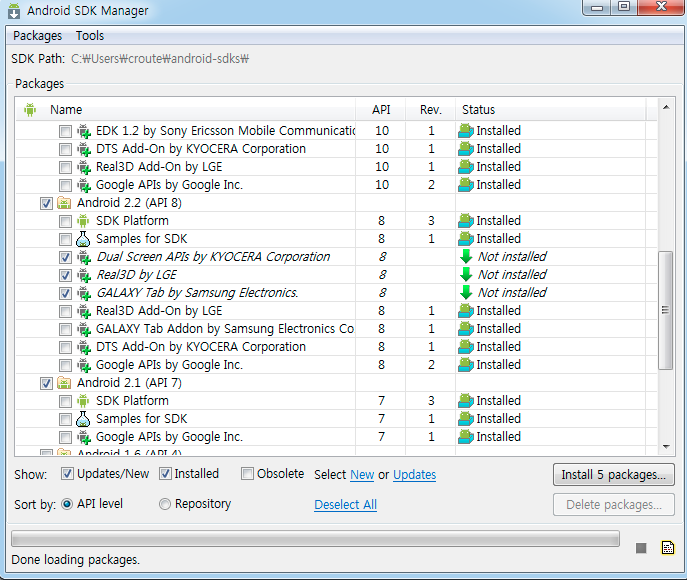Uncheck GALAXY Tab by Samsung Electronics checkbox

65,293
